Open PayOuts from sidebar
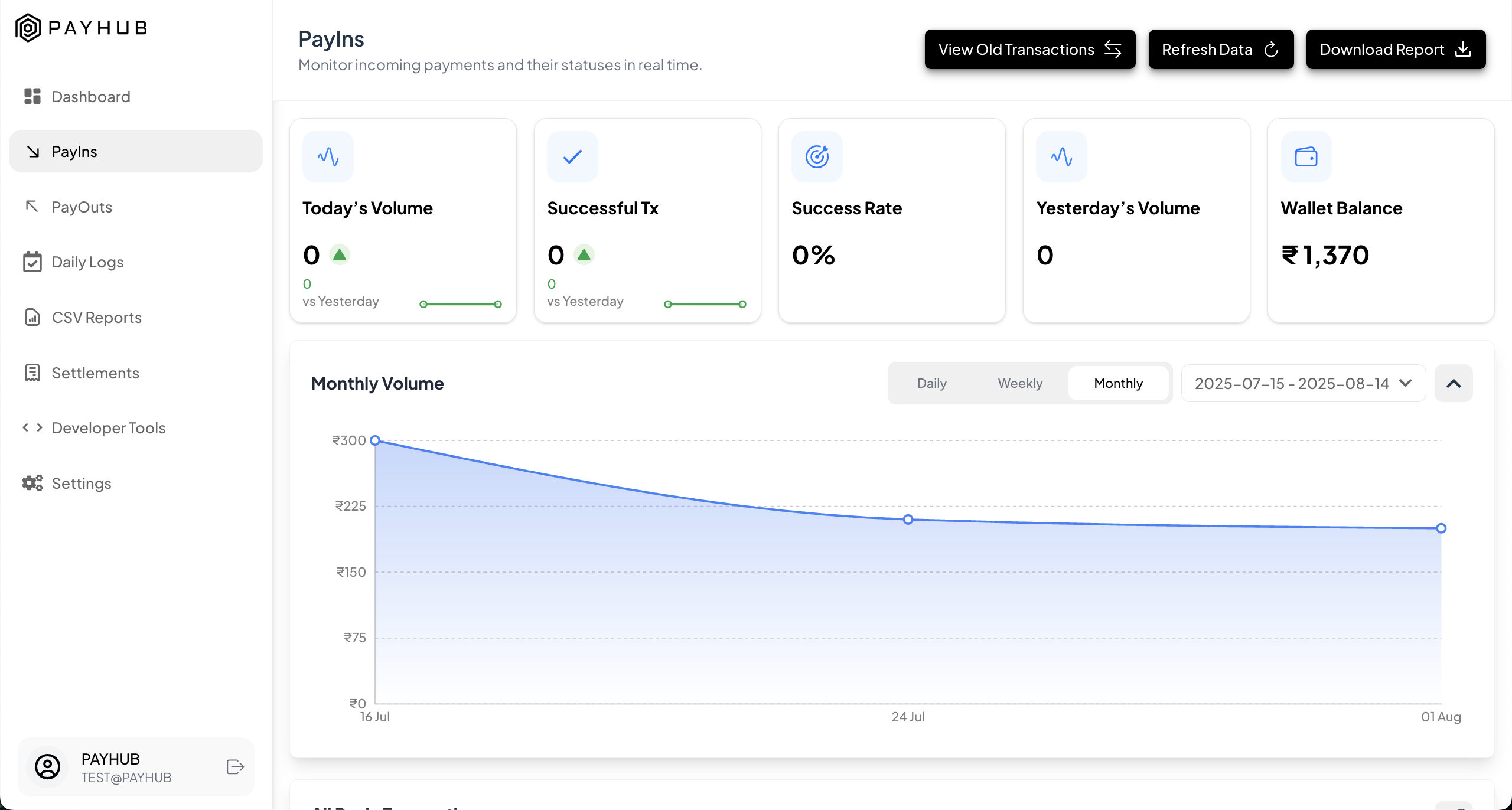 (x=82, y=207)
